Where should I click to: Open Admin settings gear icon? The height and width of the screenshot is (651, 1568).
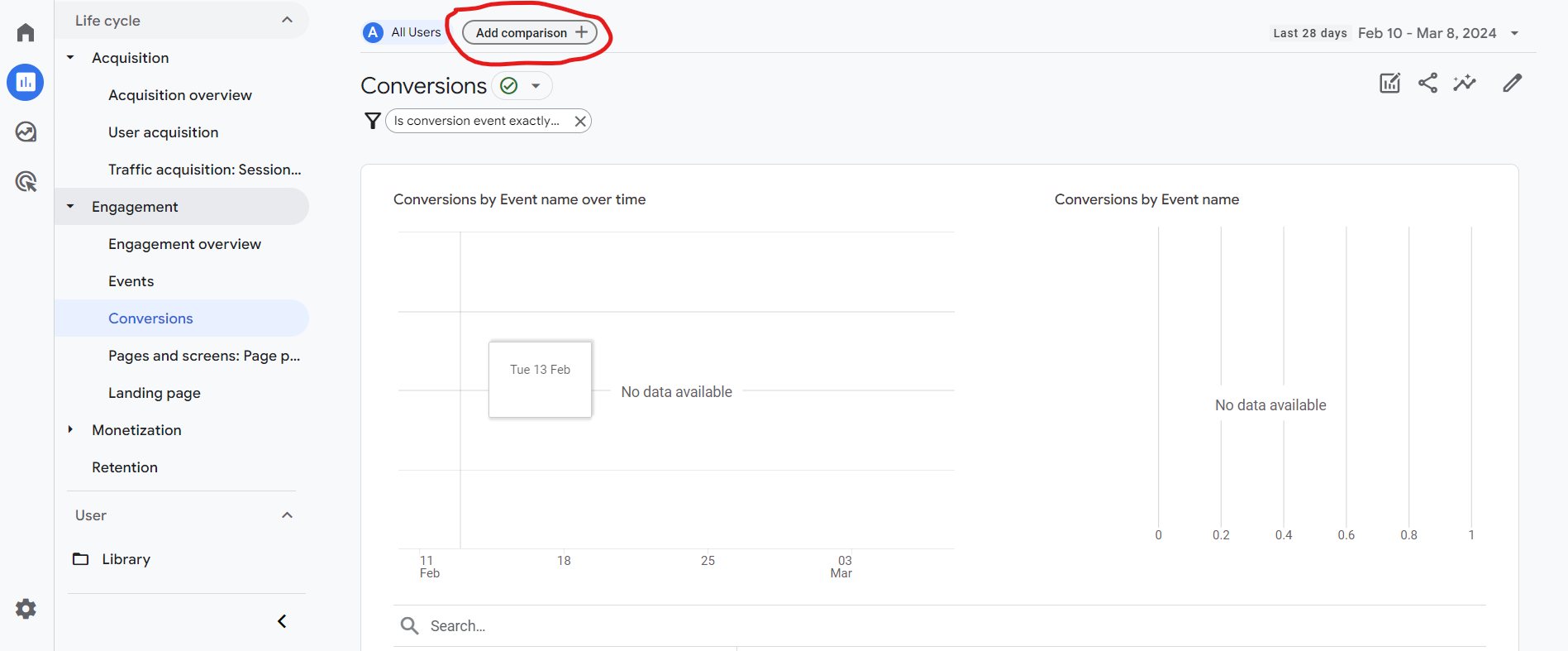tap(26, 610)
